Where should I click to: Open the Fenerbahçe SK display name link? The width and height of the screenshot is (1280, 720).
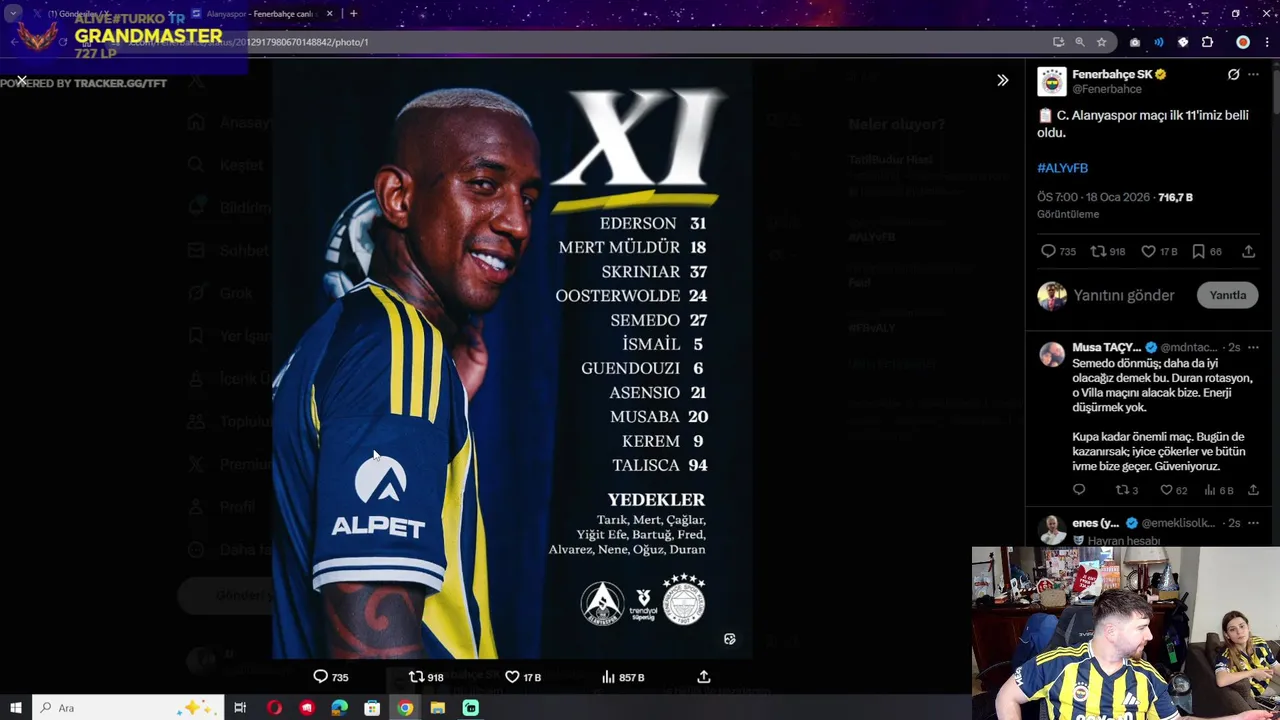(1112, 74)
